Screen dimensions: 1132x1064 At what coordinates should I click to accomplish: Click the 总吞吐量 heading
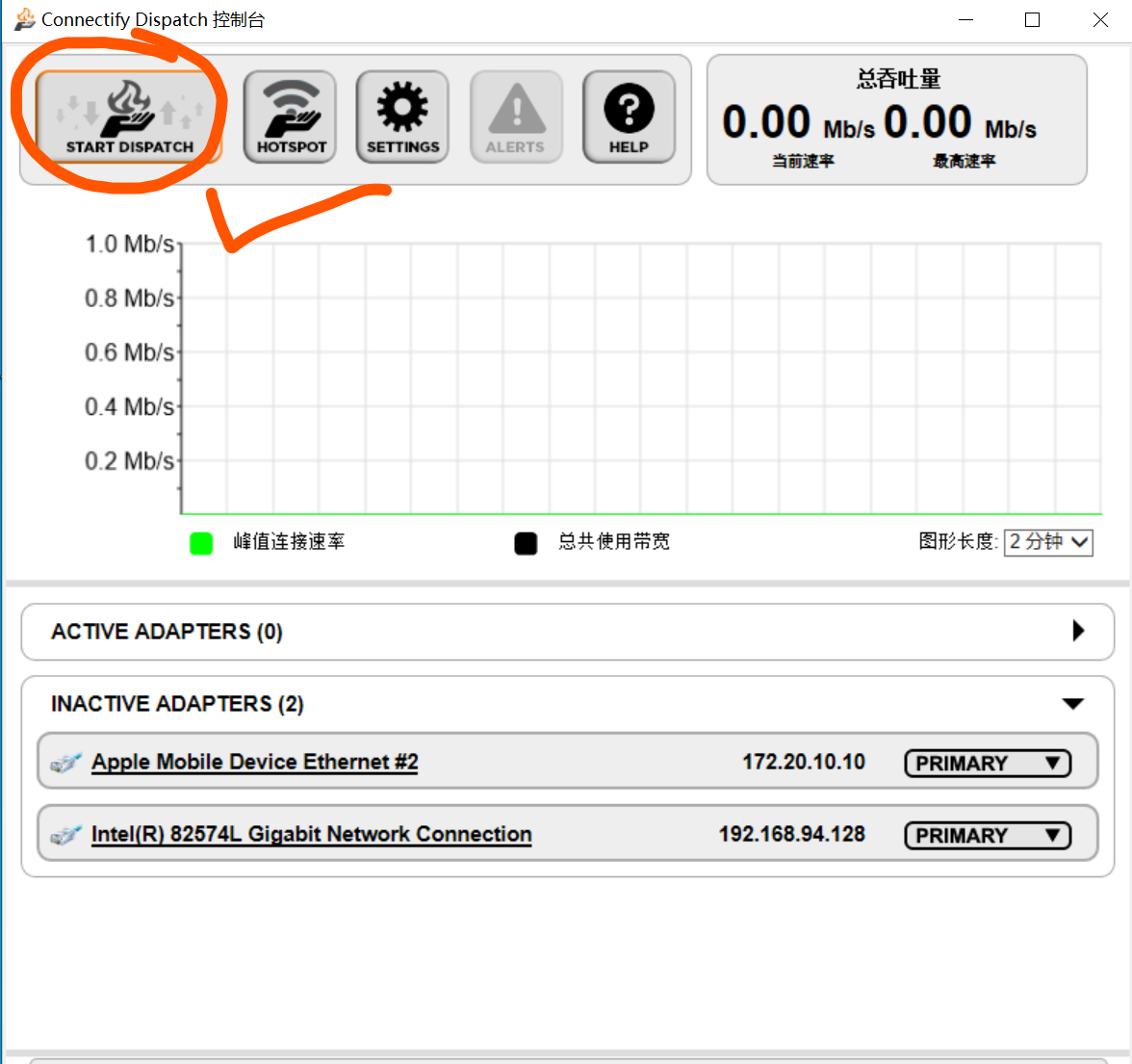pos(899,79)
